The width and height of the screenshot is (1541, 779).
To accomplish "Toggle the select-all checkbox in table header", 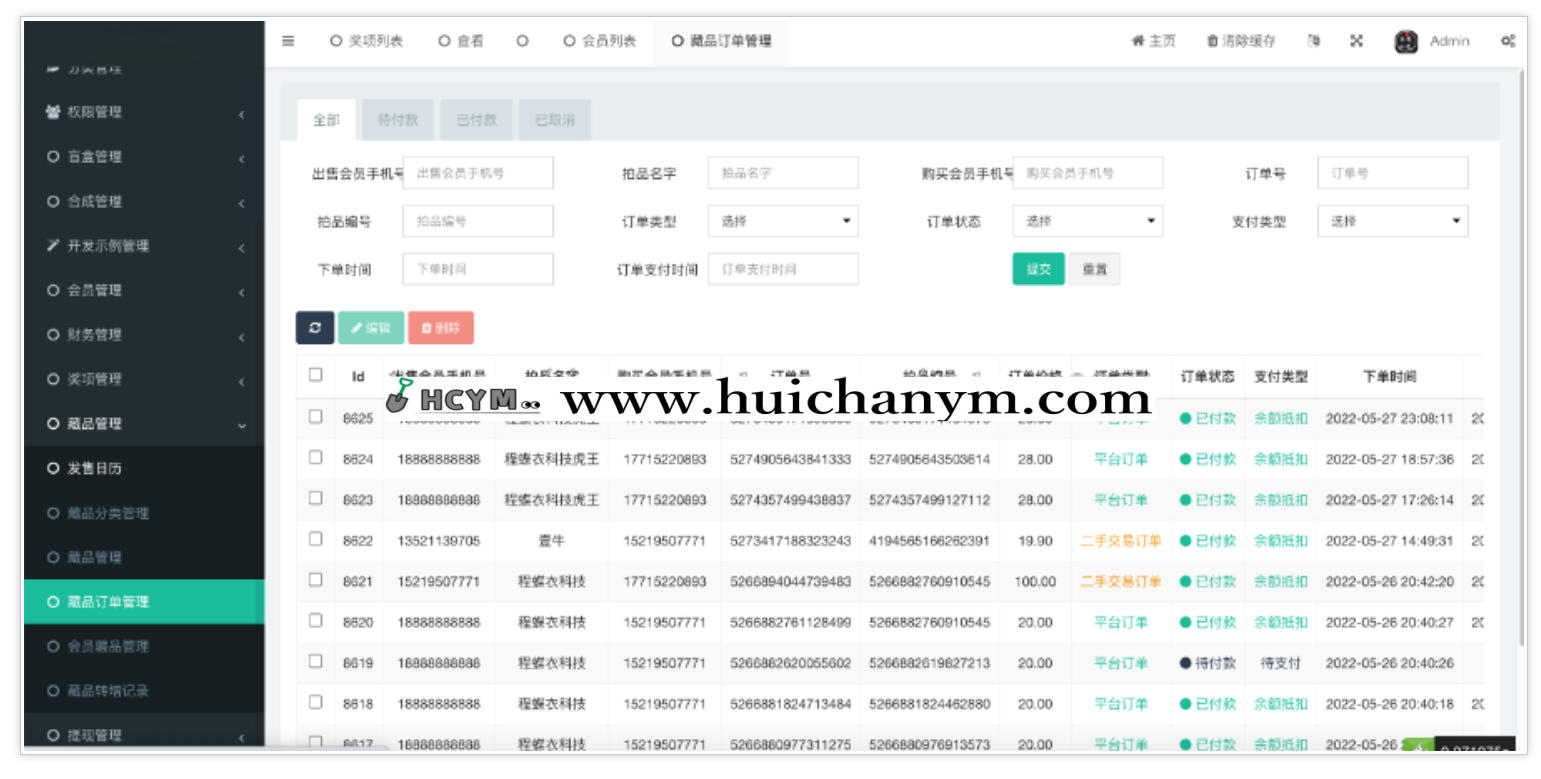I will coord(316,374).
